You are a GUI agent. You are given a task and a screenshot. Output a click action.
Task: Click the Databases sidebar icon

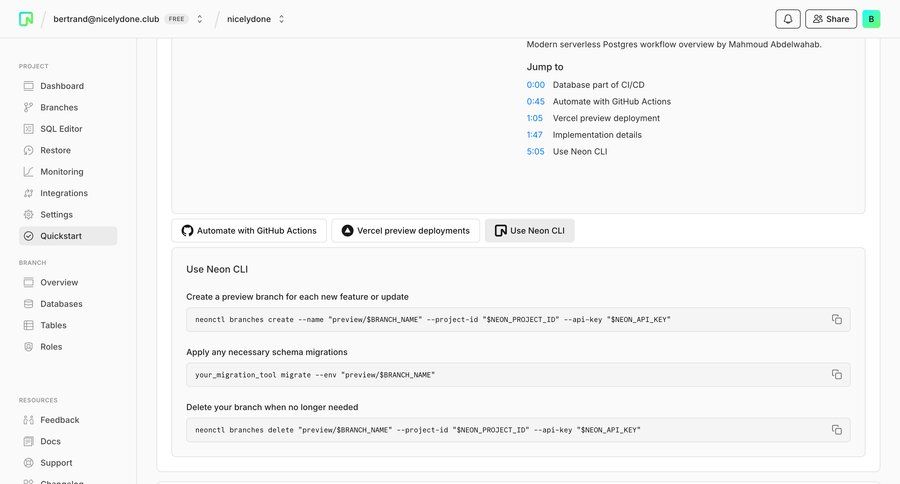coord(28,304)
